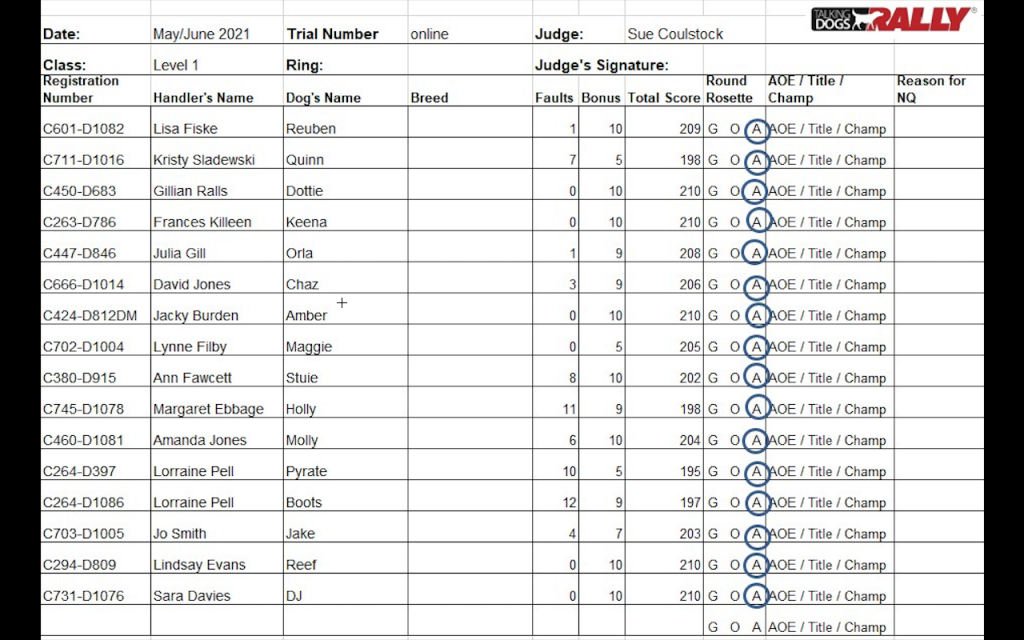The image size is (1024, 640).
Task: Click the Trial Number cell containing online
Action: (x=470, y=34)
